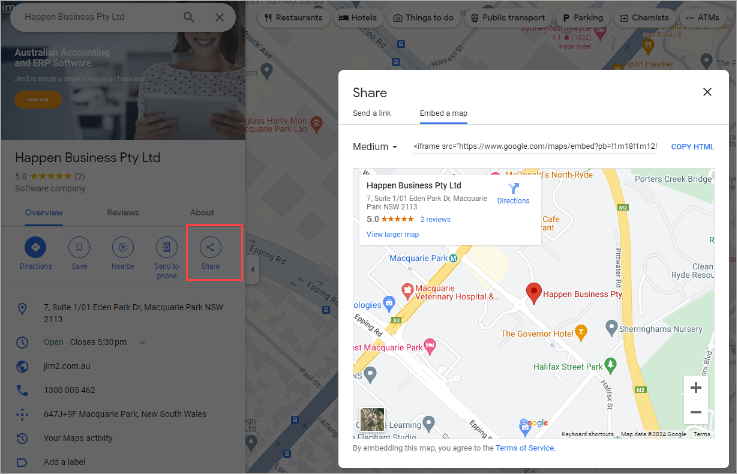This screenshot has height=474, width=737.
Task: Collapse the side panel arrow
Action: [x=252, y=269]
